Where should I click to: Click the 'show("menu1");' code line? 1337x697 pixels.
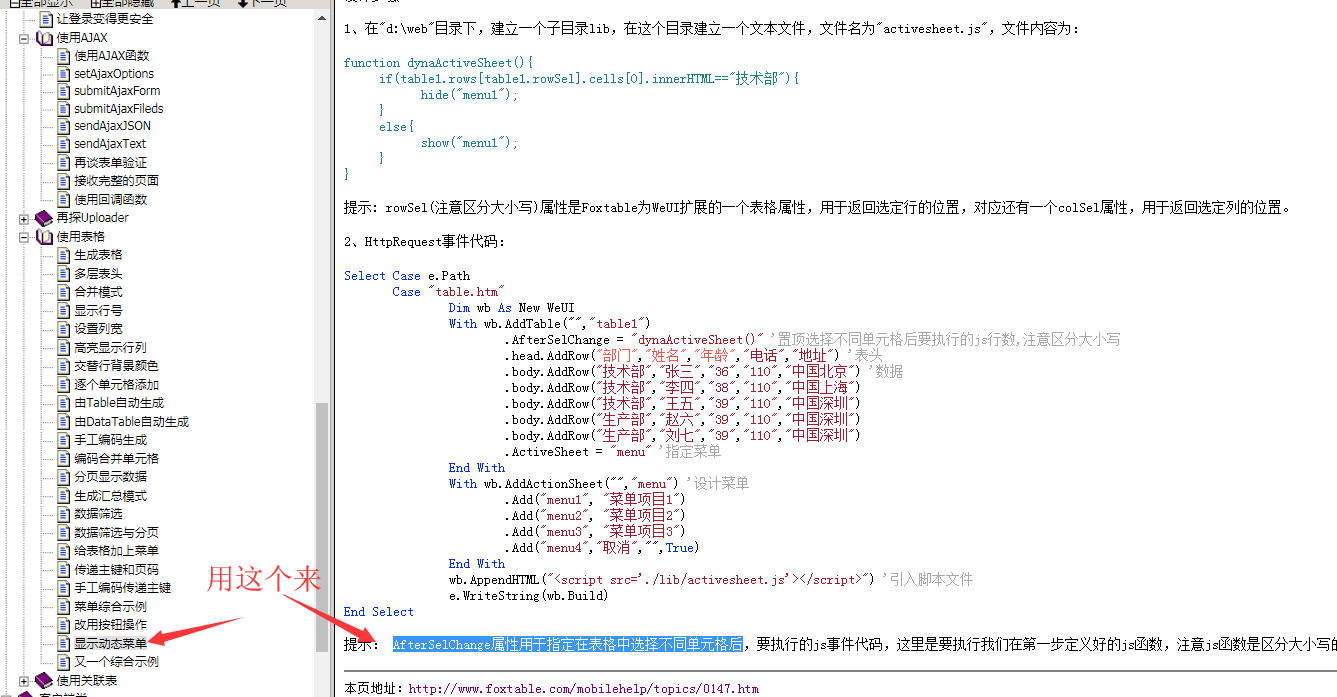click(470, 143)
